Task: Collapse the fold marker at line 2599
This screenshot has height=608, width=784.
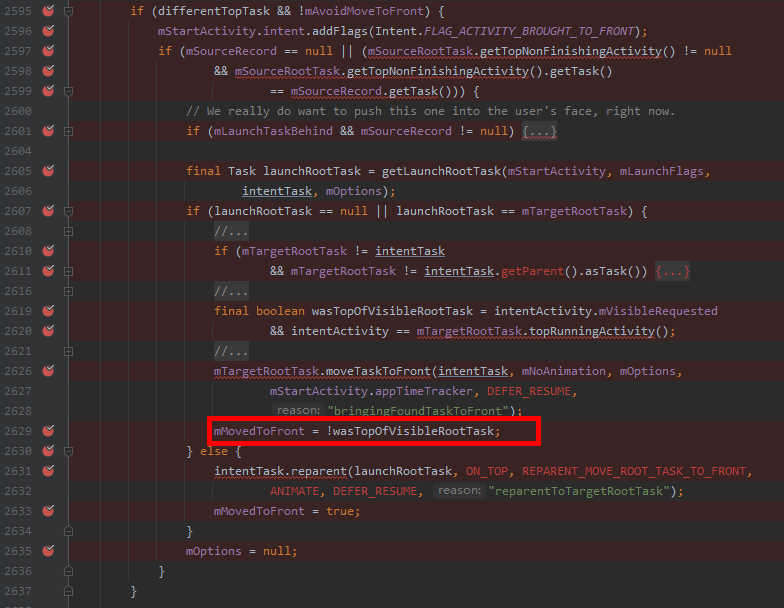Action: coord(68,91)
